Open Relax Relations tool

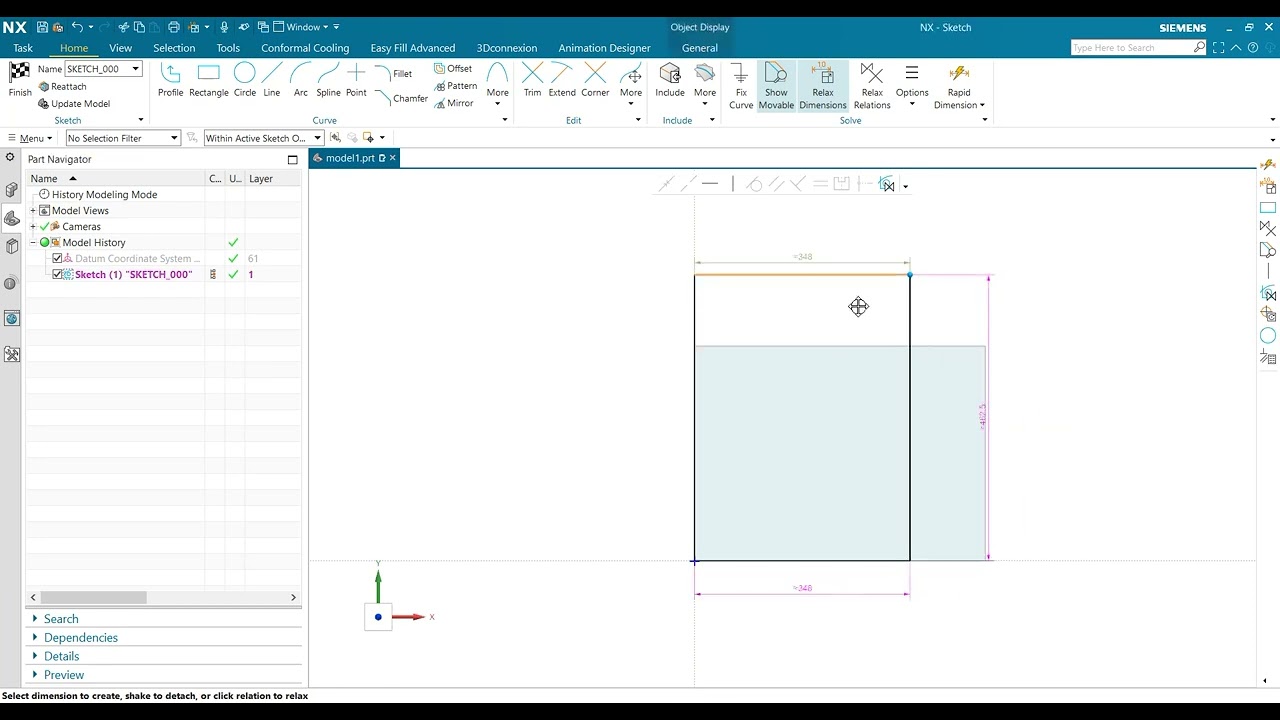872,86
